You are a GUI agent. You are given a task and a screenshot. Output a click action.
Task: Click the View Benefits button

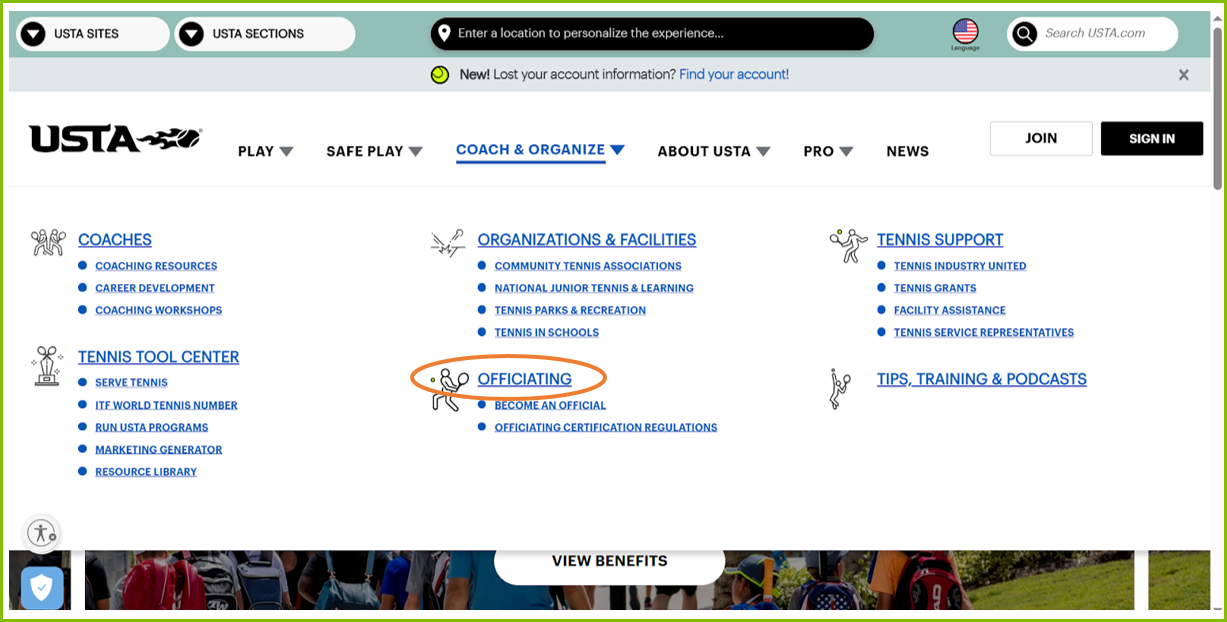pos(609,561)
